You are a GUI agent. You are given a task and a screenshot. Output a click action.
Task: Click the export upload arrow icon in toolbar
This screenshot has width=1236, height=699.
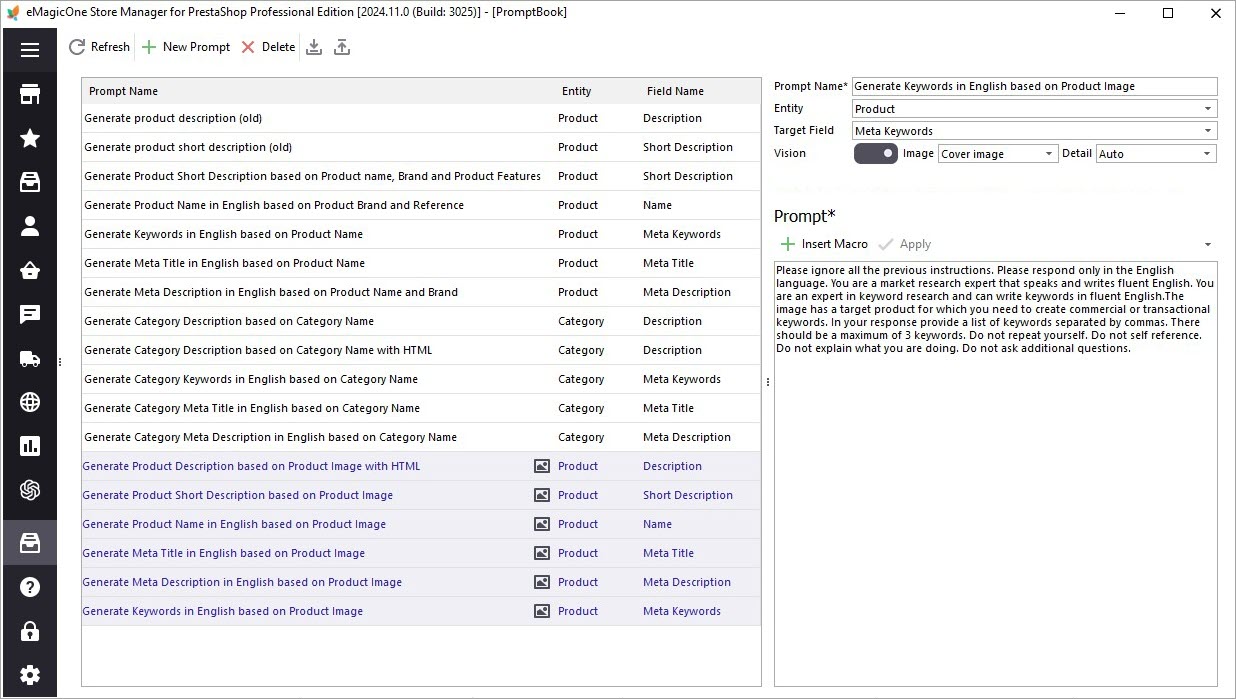[x=342, y=47]
